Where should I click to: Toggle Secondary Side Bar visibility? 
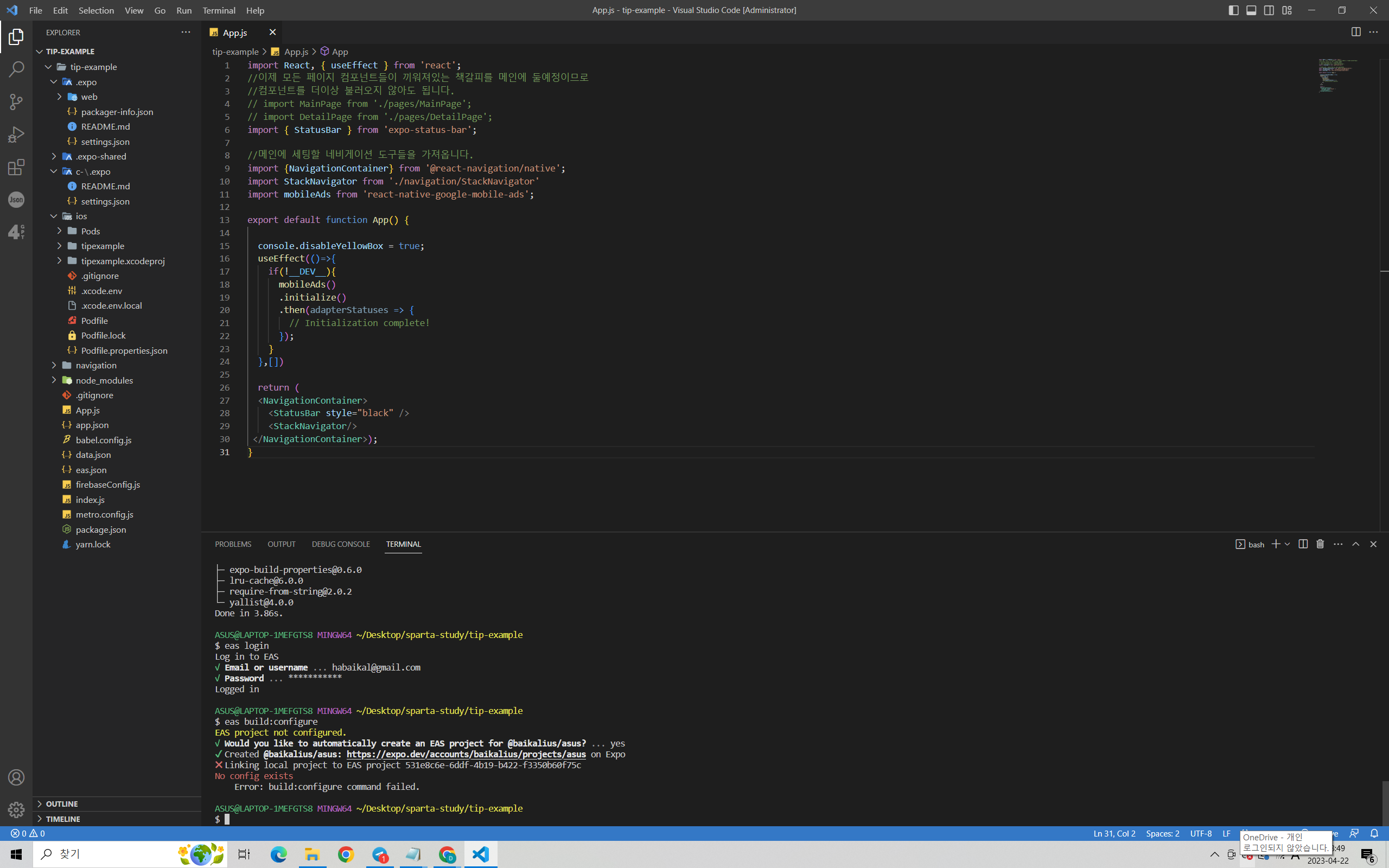1269,10
